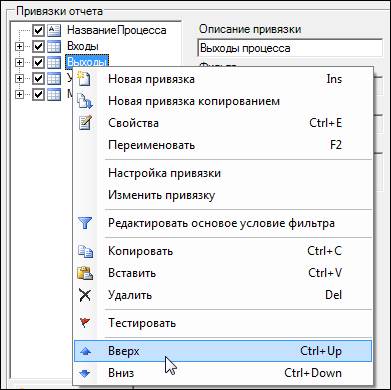The height and width of the screenshot is (390, 391).
Task: Click the filter funnel icon
Action: pos(85,223)
